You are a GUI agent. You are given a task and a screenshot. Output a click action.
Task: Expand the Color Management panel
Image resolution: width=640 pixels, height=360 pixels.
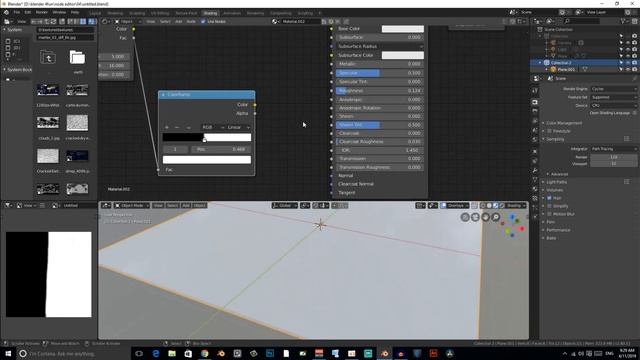click(564, 123)
